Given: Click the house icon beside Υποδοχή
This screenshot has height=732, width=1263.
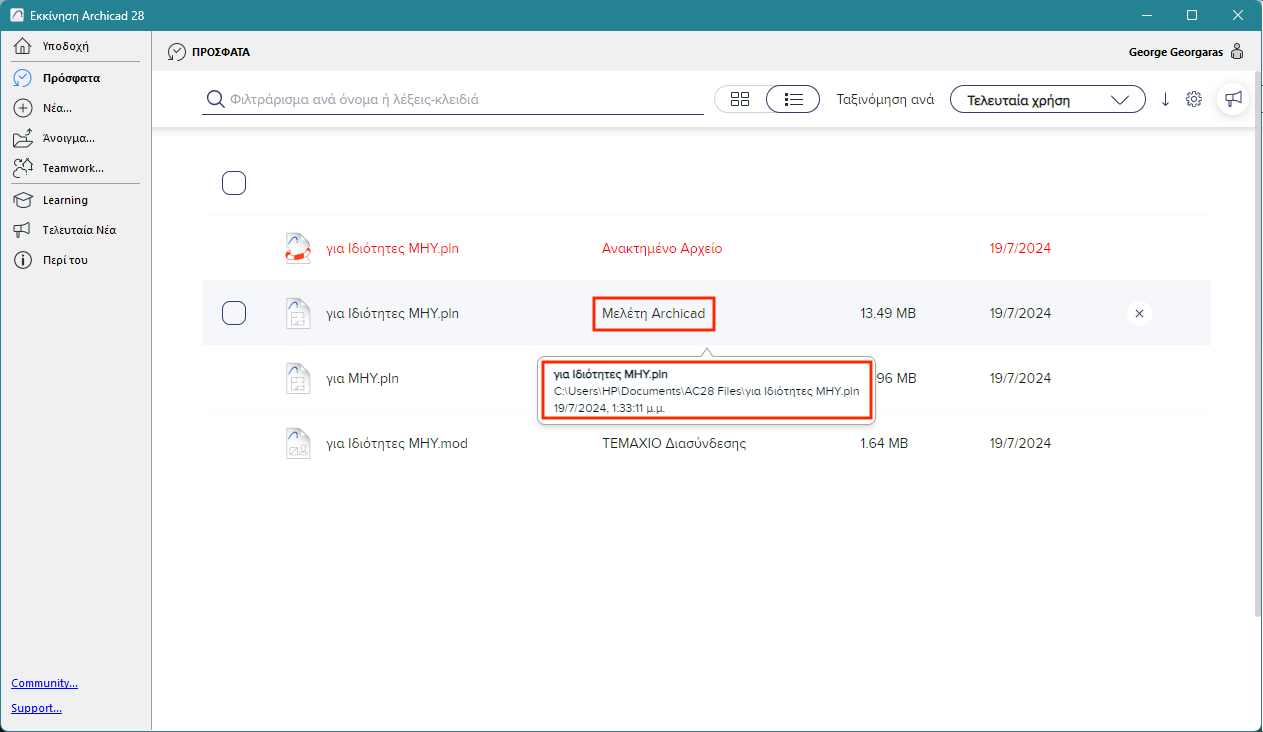Looking at the screenshot, I should point(22,47).
